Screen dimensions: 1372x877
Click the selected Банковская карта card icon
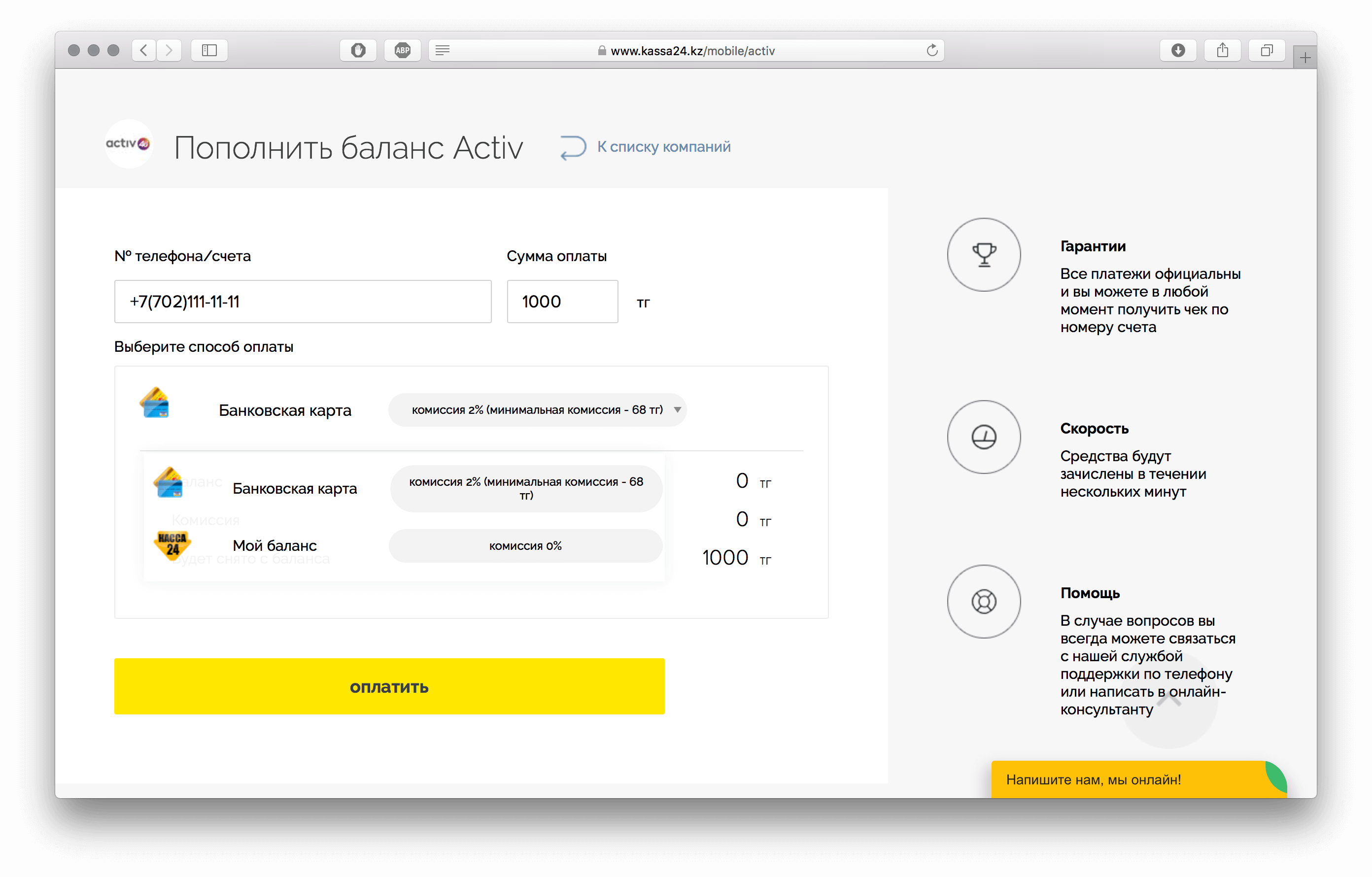pyautogui.click(x=155, y=403)
